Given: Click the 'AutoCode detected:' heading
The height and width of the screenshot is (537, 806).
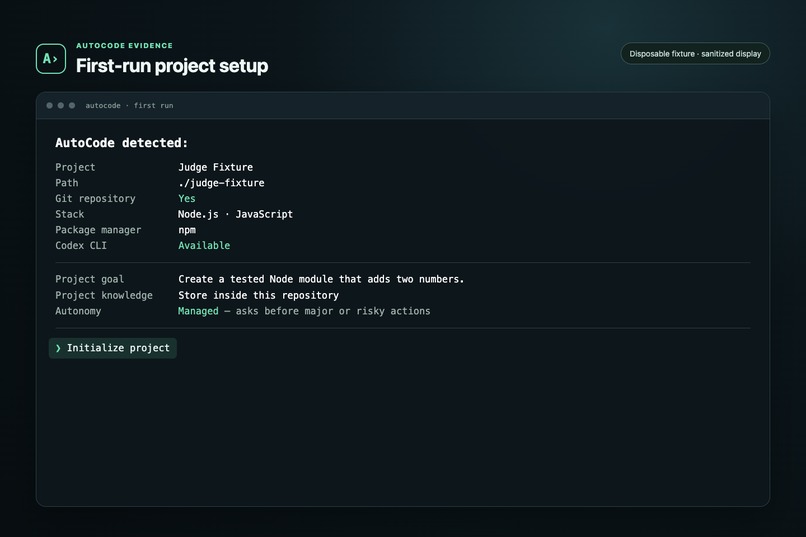Looking at the screenshot, I should point(122,143).
